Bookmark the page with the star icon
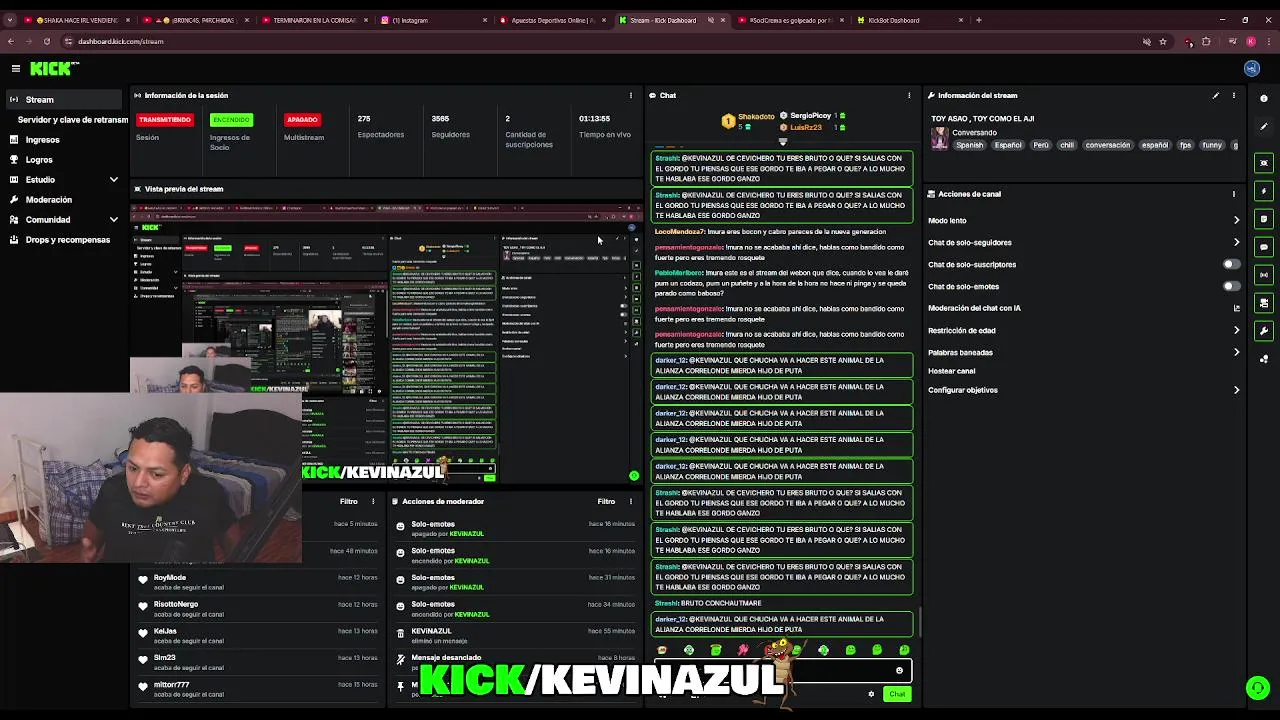This screenshot has width=1280, height=720. 1163,41
